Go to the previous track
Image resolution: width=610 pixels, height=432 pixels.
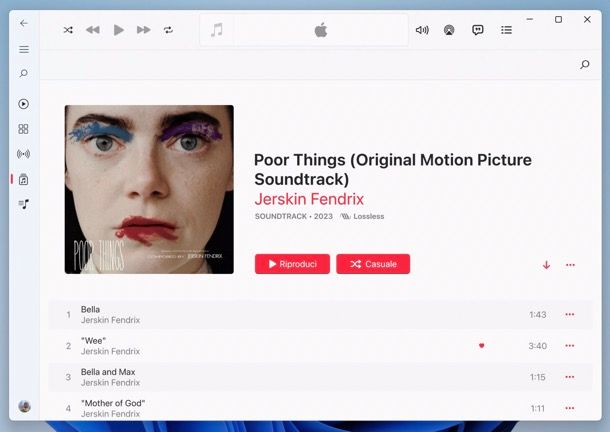pyautogui.click(x=93, y=30)
